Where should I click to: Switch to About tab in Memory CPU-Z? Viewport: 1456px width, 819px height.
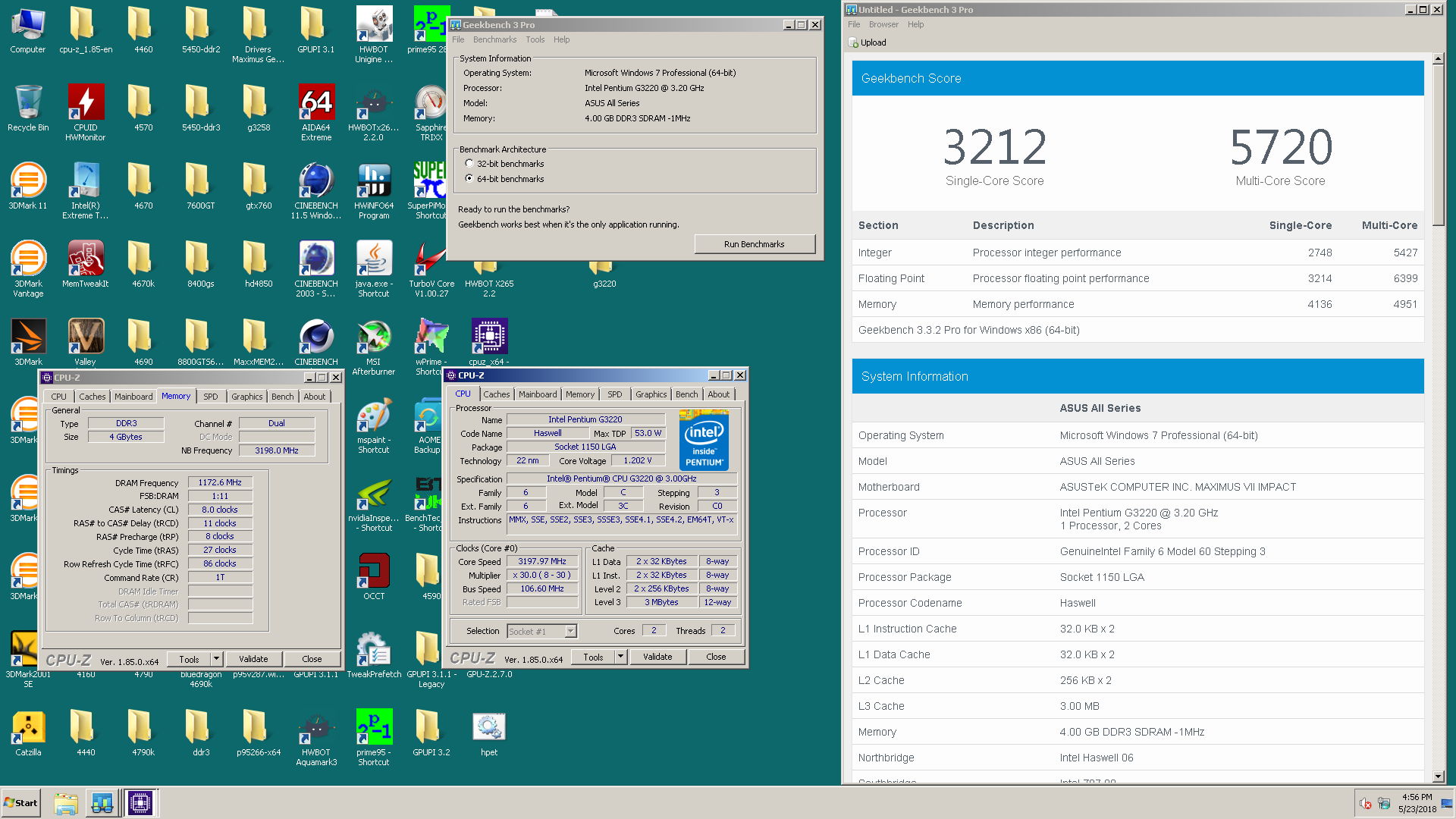pos(314,397)
